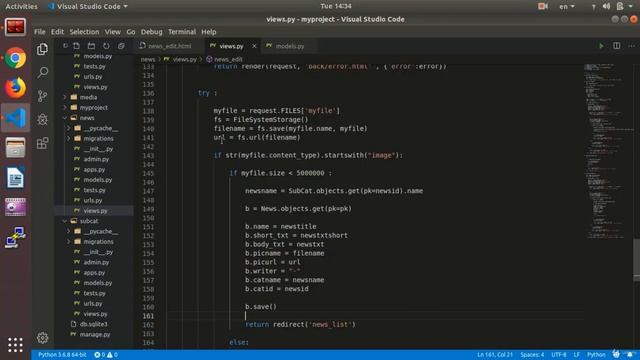The image size is (640, 360).
Task: Open the Go menu
Action: point(131,32)
